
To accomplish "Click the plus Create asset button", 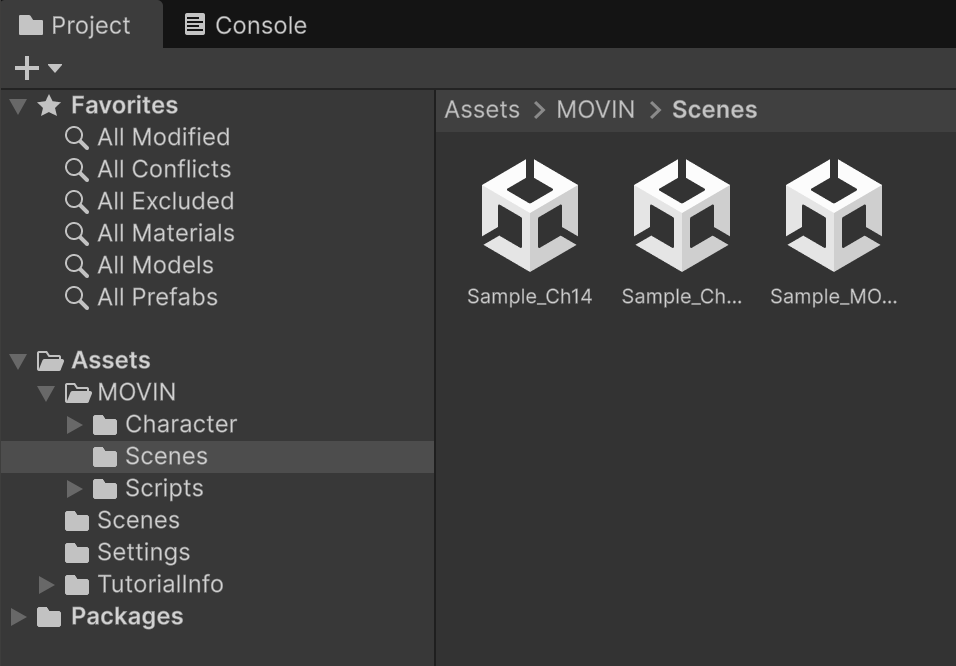I will coord(26,68).
